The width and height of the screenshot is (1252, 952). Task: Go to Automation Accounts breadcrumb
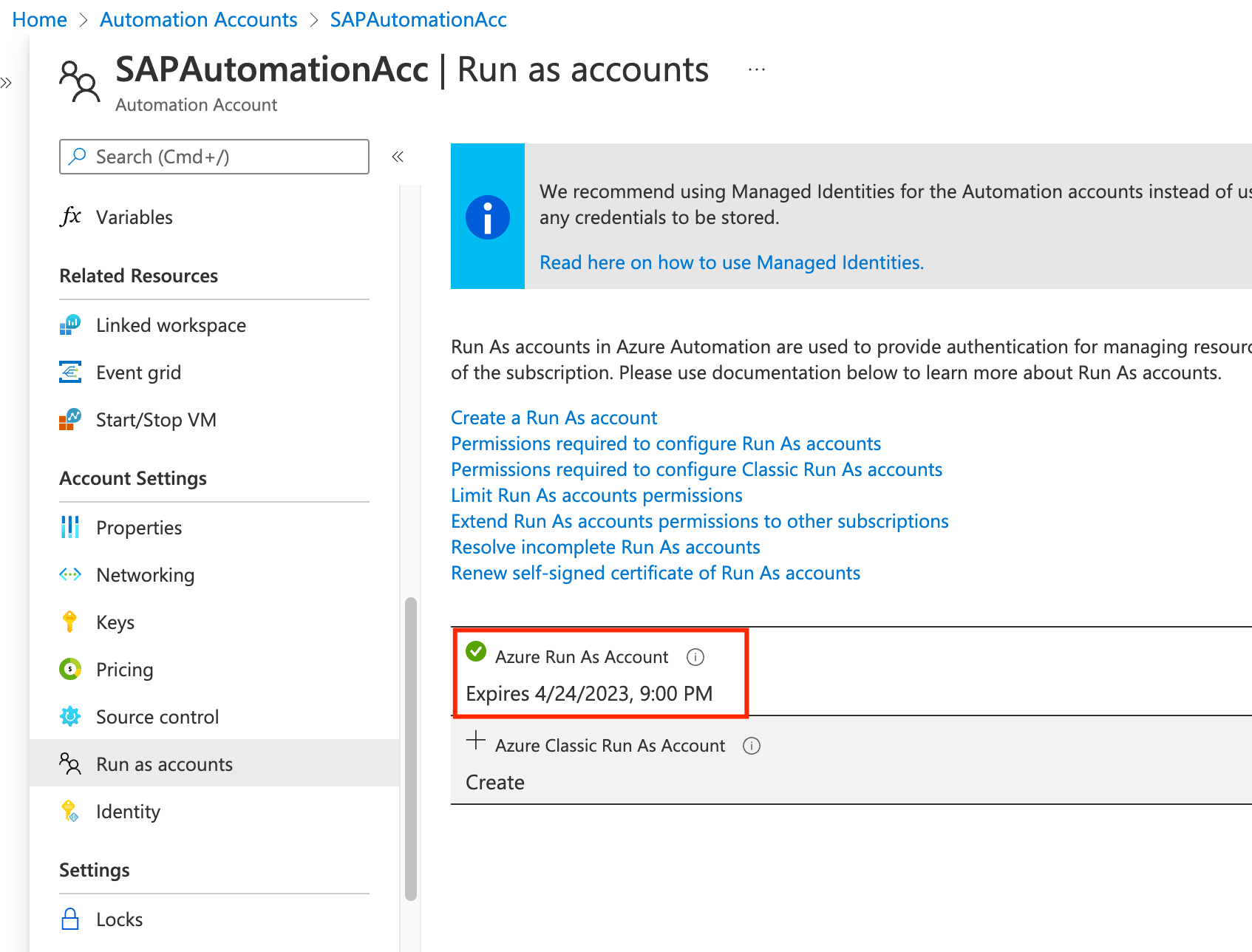point(199,20)
